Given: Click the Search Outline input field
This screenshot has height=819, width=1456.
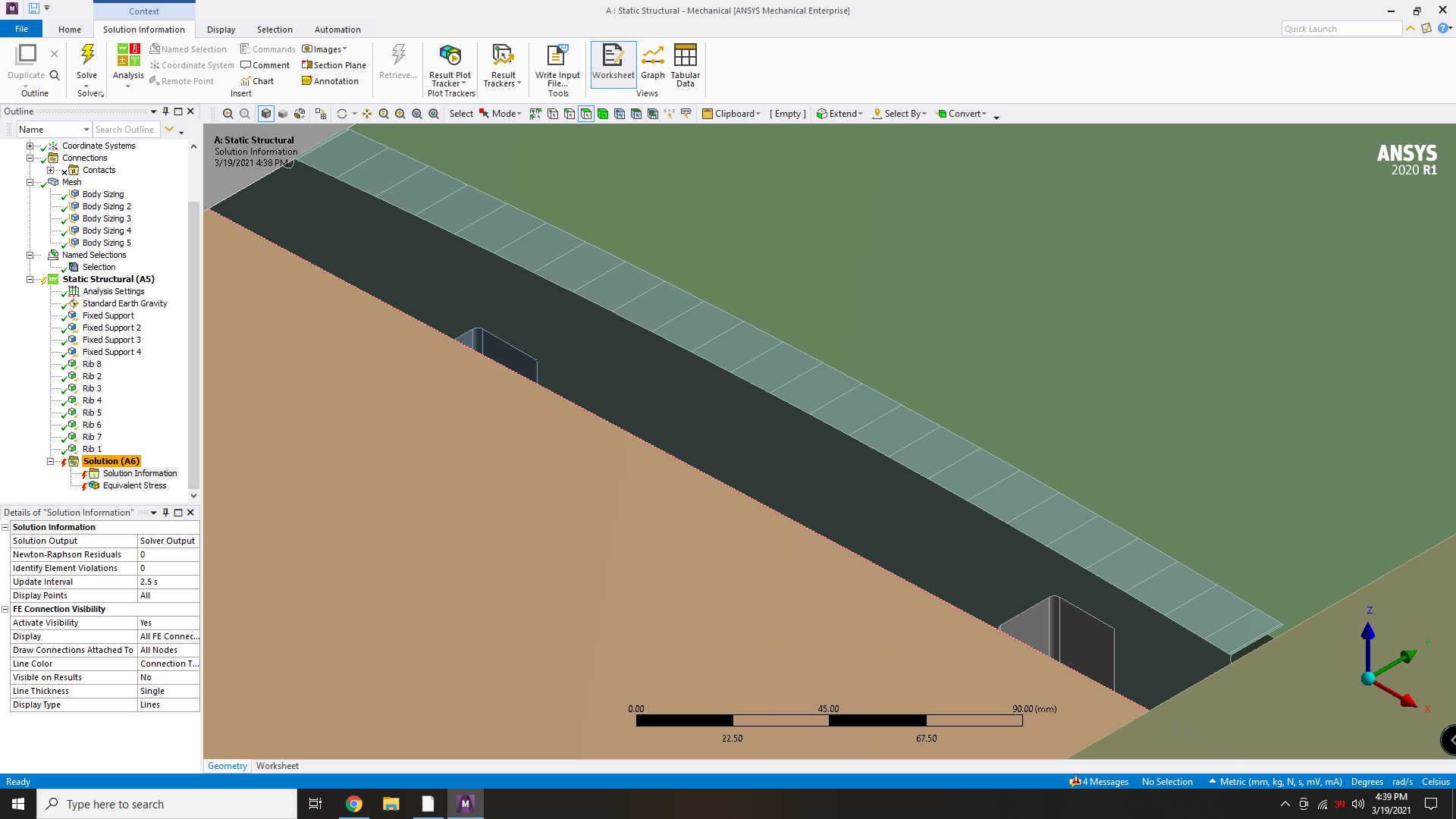Looking at the screenshot, I should pyautogui.click(x=126, y=130).
